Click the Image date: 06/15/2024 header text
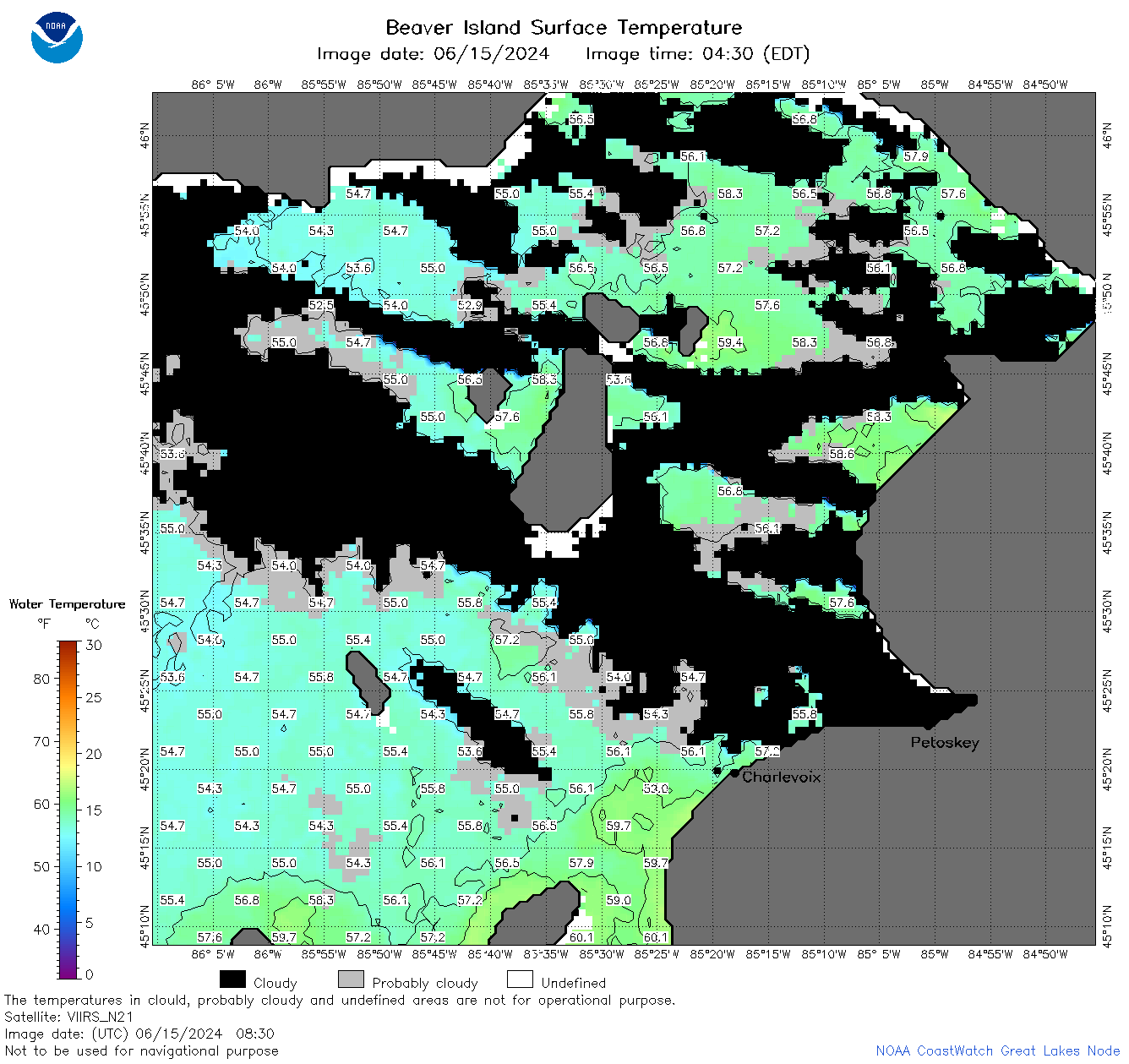1129x1064 pixels. coord(433,54)
